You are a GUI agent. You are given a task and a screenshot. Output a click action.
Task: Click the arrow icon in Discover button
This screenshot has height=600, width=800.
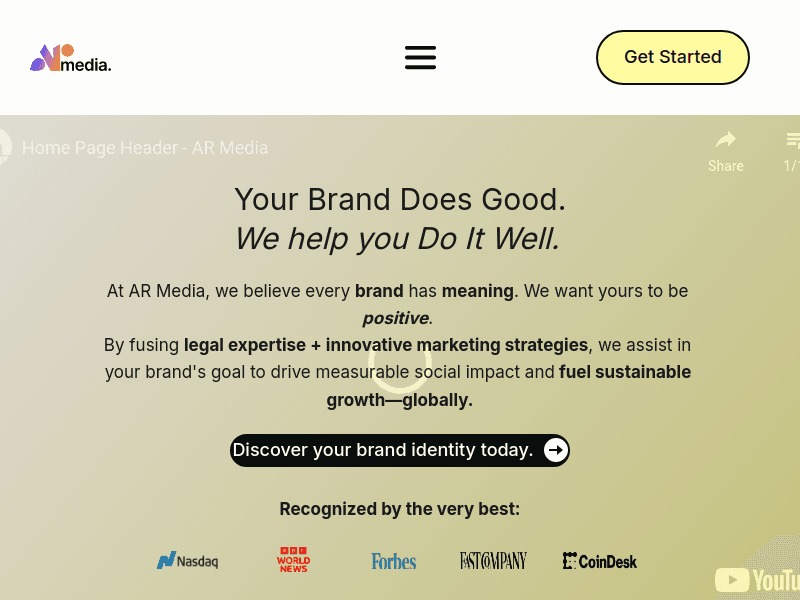point(556,450)
